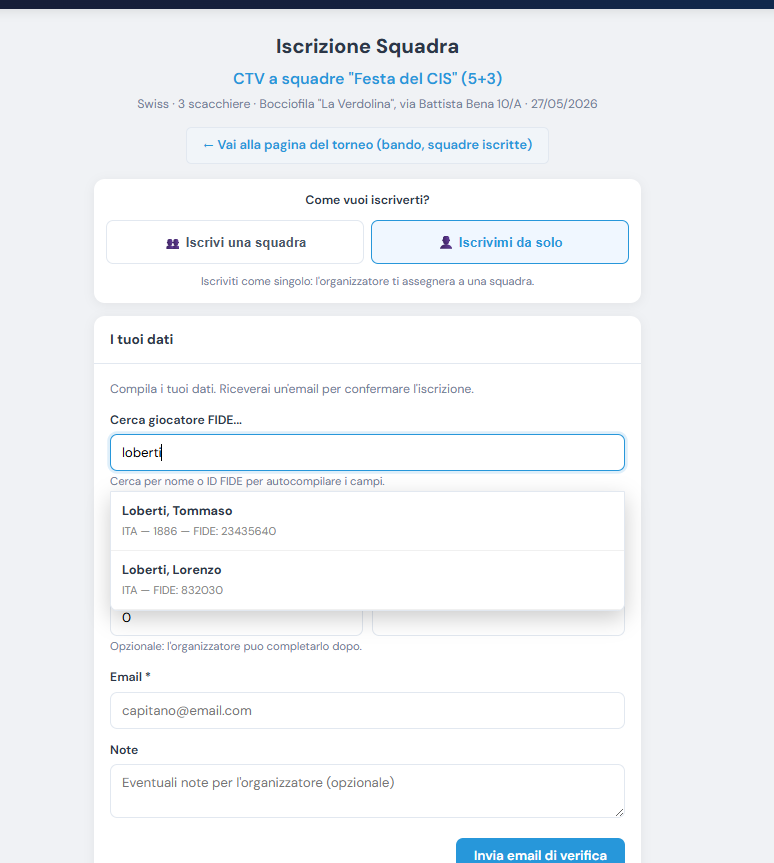Focus the Email input field
Image resolution: width=774 pixels, height=863 pixels.
pos(367,711)
